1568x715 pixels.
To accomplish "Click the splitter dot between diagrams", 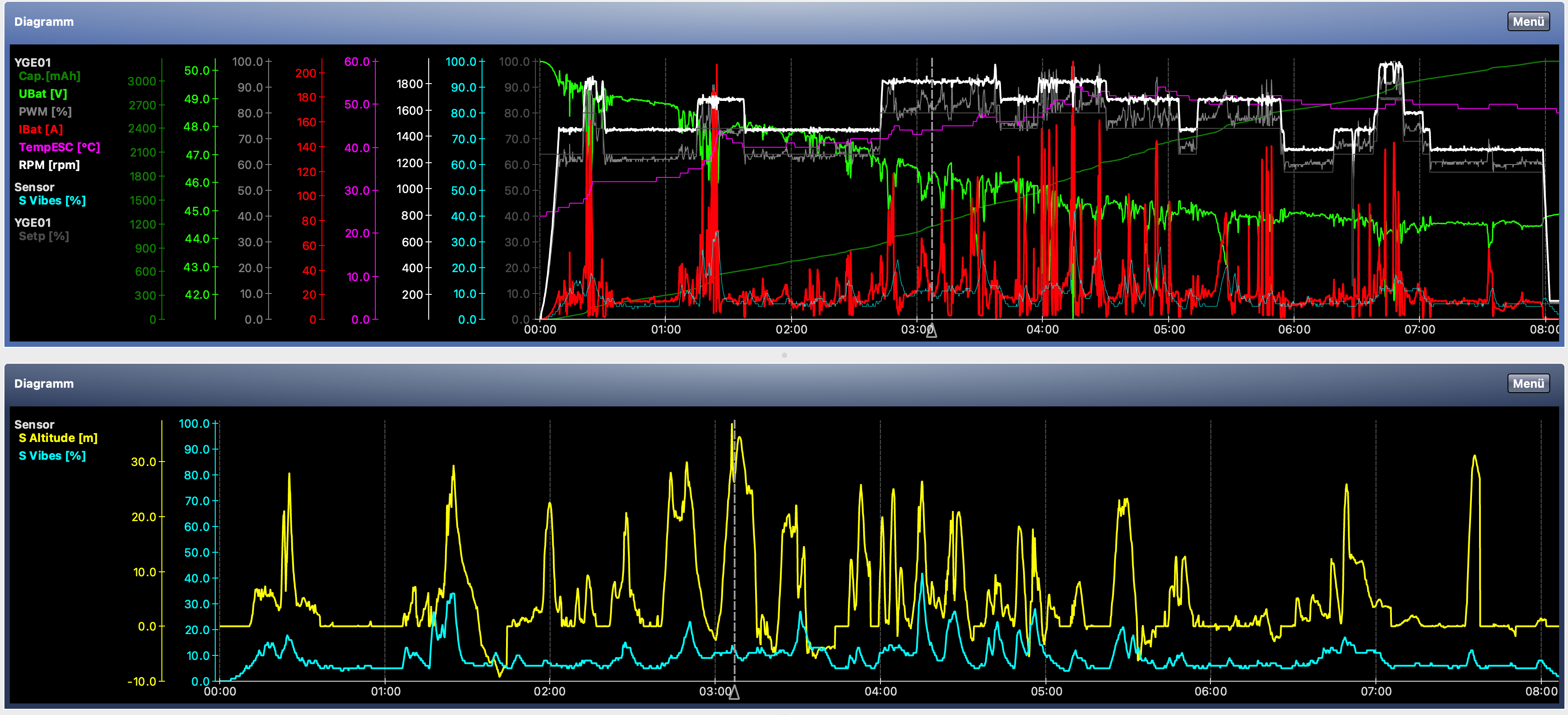I will pyautogui.click(x=784, y=355).
